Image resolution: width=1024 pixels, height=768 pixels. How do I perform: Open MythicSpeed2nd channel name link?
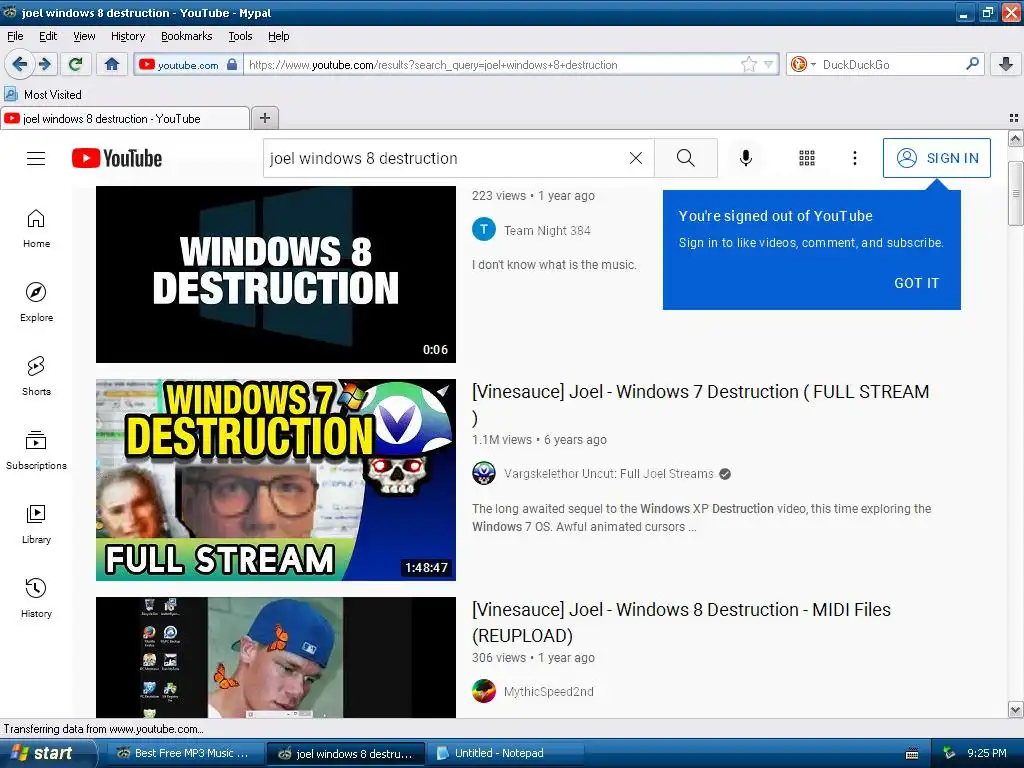tap(549, 692)
